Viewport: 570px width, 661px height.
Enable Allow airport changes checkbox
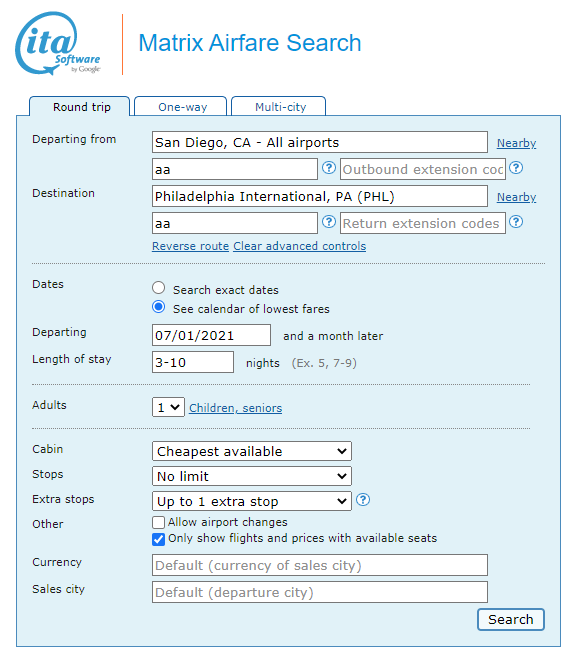pos(159,523)
